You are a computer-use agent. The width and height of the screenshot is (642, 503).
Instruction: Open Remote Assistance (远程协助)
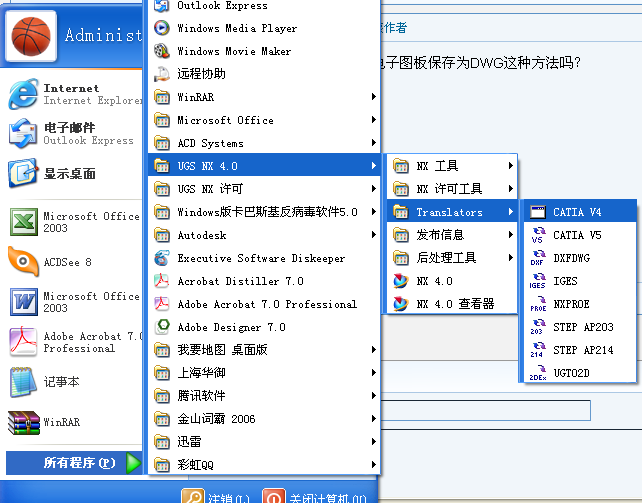[x=264, y=74]
